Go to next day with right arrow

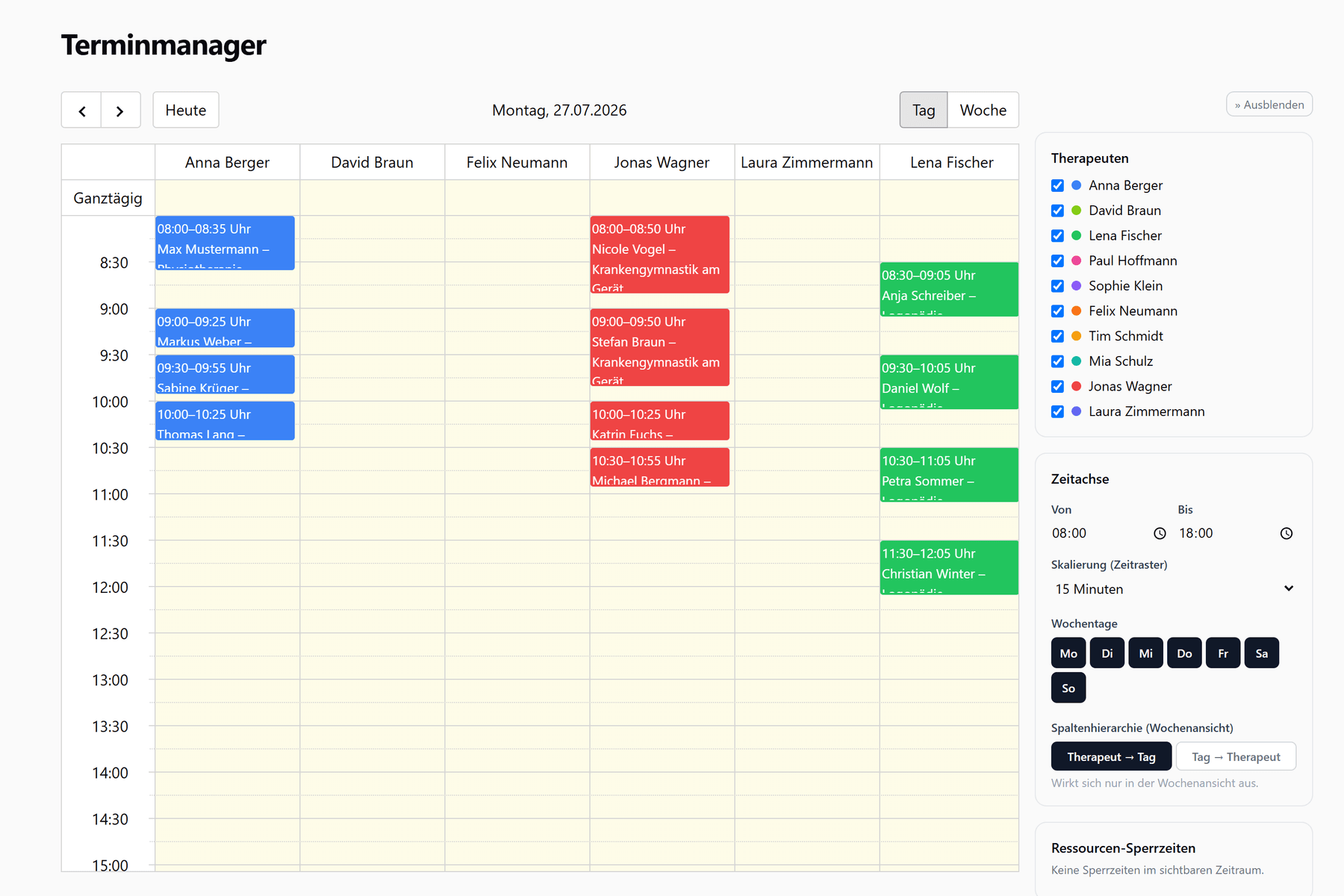click(120, 111)
